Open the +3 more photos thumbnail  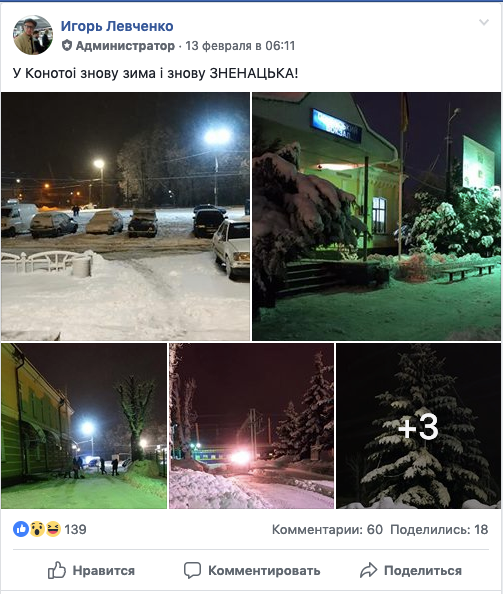coord(419,426)
